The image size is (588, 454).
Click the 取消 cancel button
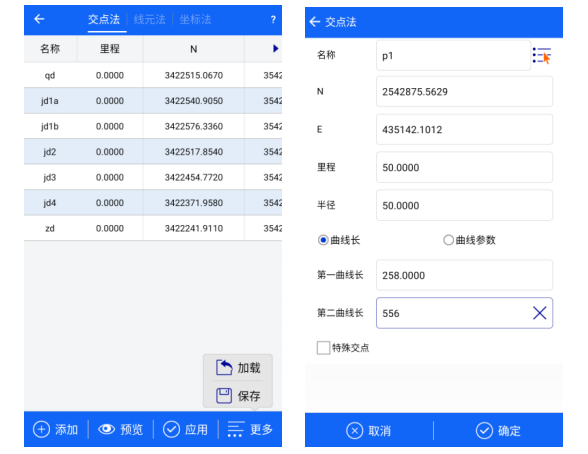[x=369, y=430]
